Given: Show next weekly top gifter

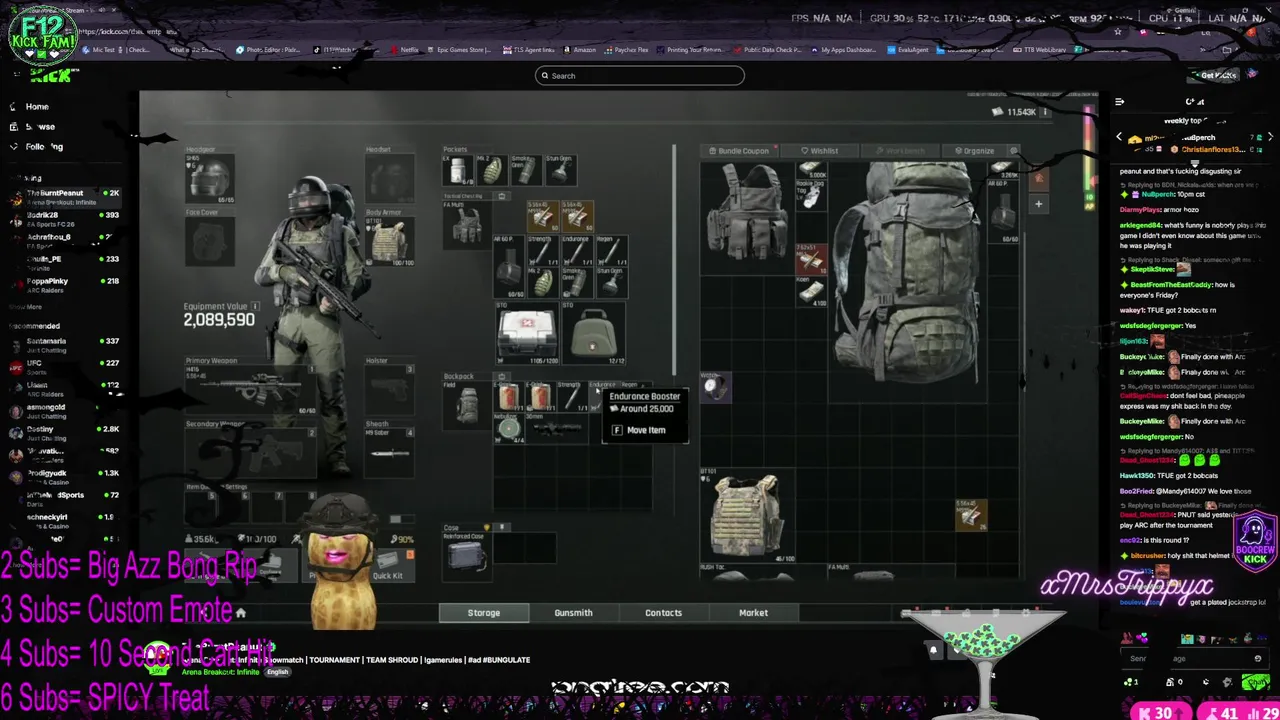Looking at the screenshot, I should (x=1270, y=137).
